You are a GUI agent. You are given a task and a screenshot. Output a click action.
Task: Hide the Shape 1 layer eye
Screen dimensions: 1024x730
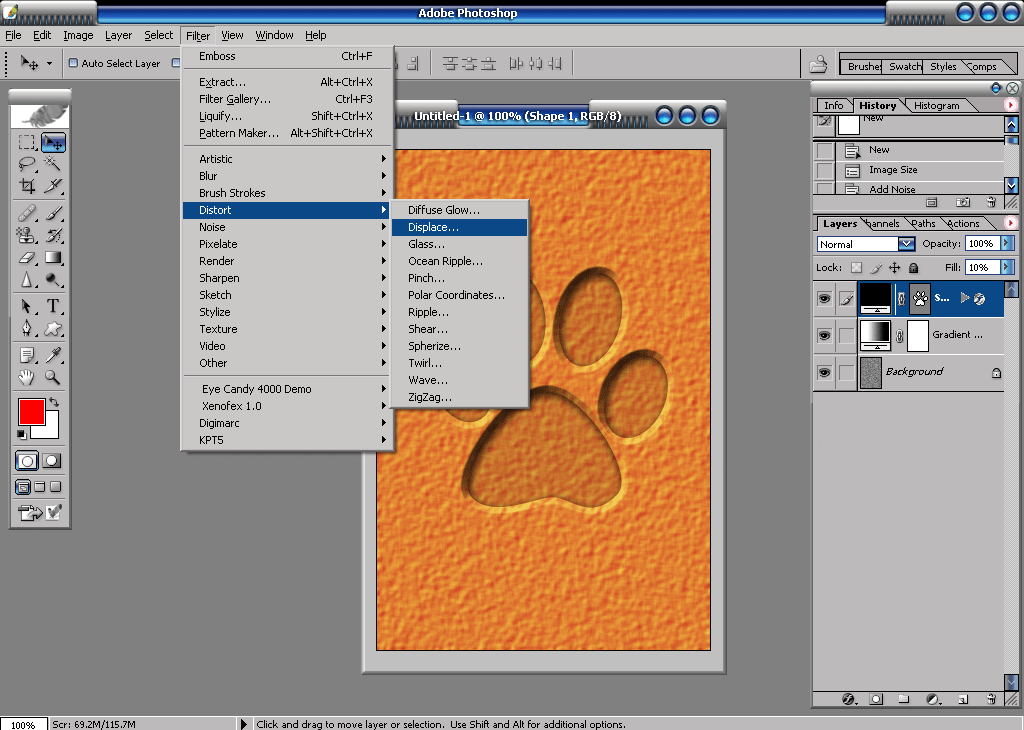pos(824,298)
